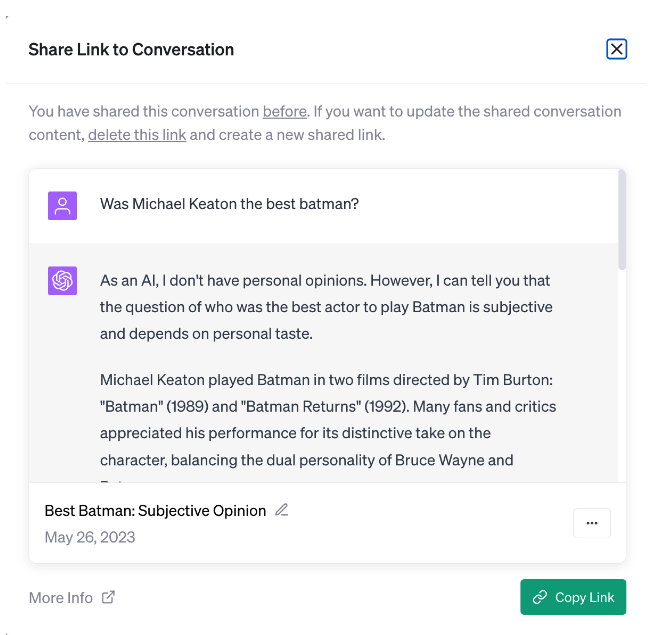The width and height of the screenshot is (659, 635).
Task: Follow the "before" shared link
Action: (284, 111)
